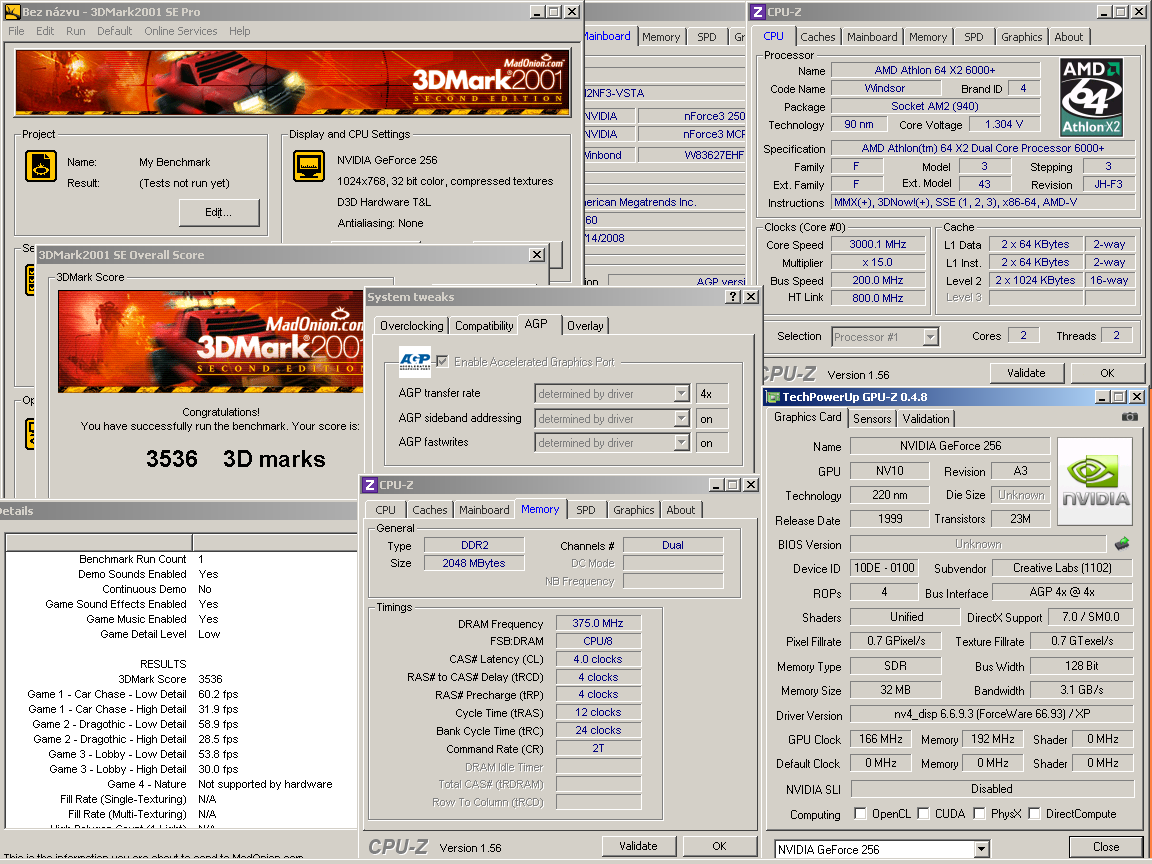Switch to Compatibility tab in System tweaks

[x=483, y=325]
